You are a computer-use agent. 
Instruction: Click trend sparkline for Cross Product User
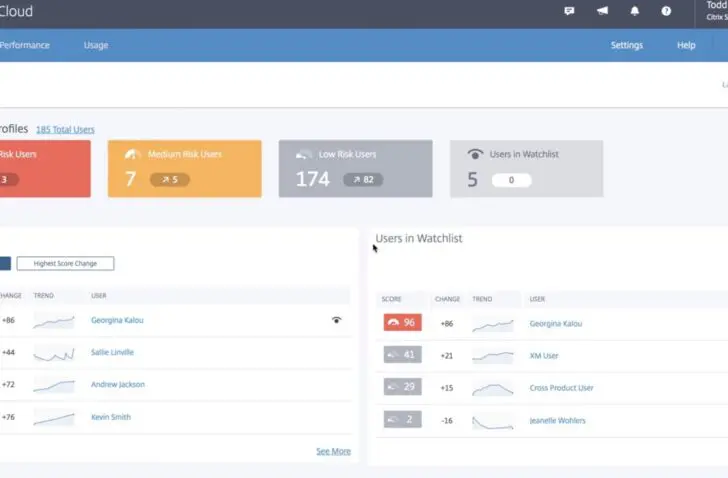pyautogui.click(x=493, y=389)
